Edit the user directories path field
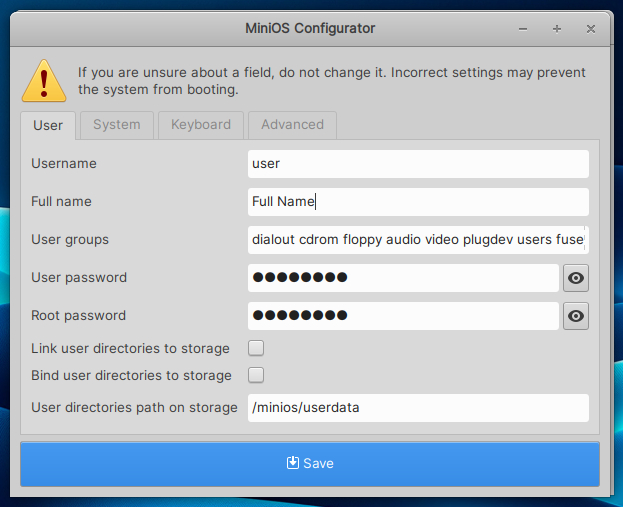623x507 pixels. click(418, 408)
